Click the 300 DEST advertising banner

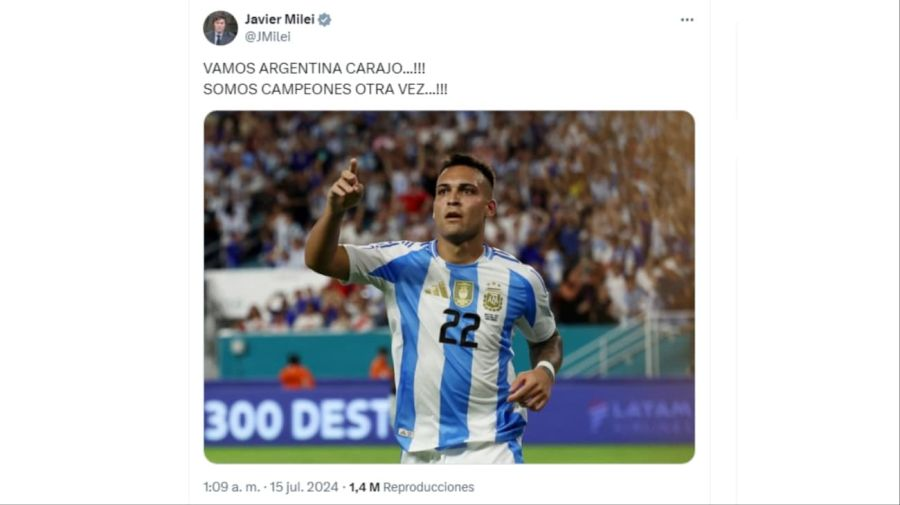tap(298, 419)
